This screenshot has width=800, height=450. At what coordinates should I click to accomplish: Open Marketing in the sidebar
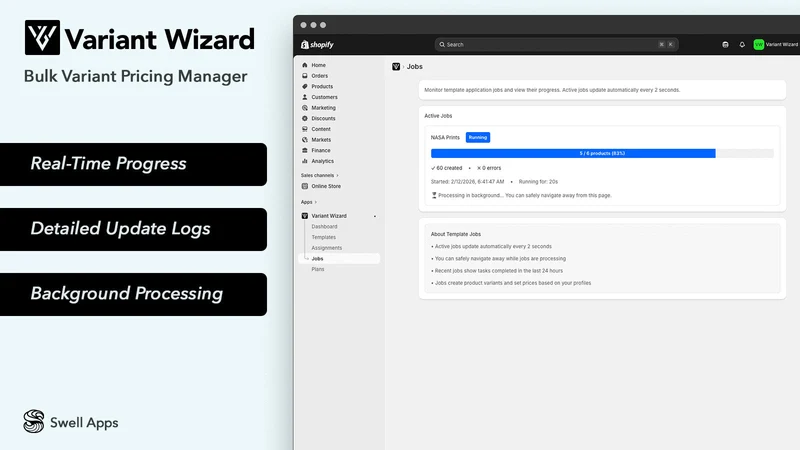click(x=323, y=108)
